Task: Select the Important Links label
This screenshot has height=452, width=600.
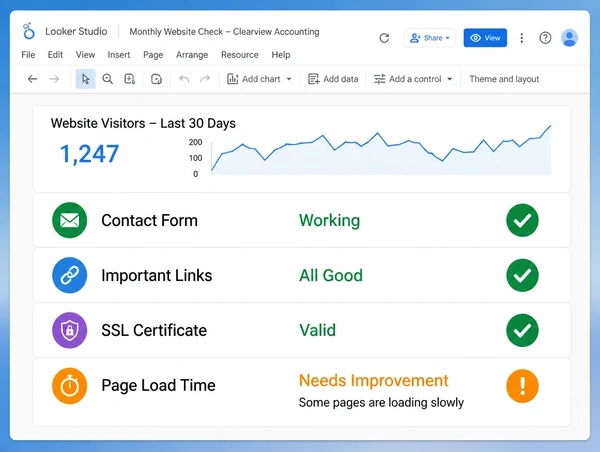Action: [157, 276]
